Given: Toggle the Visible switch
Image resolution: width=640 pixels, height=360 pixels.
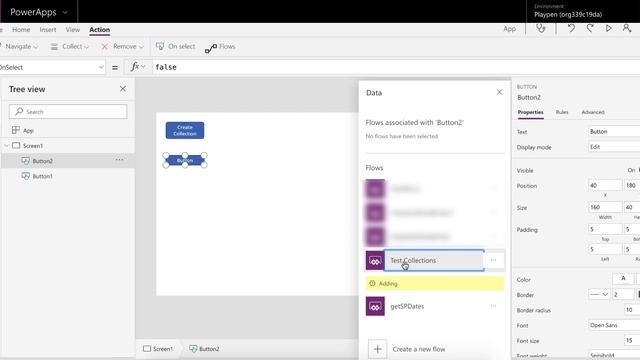Looking at the screenshot, I should pyautogui.click(x=633, y=170).
